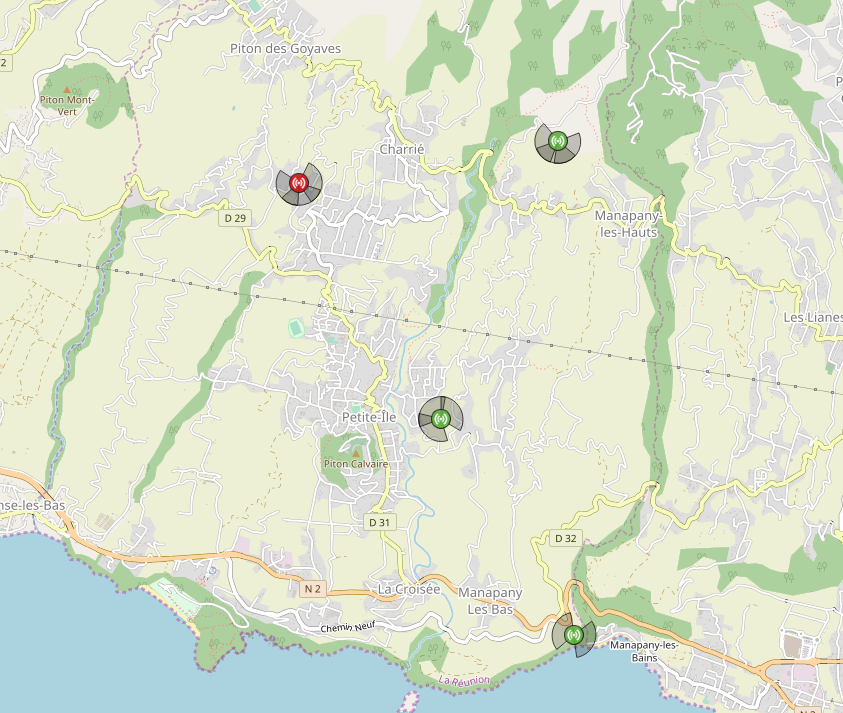Click the red antenna marker near Charrié
Viewport: 843px width, 713px height.
(x=298, y=183)
